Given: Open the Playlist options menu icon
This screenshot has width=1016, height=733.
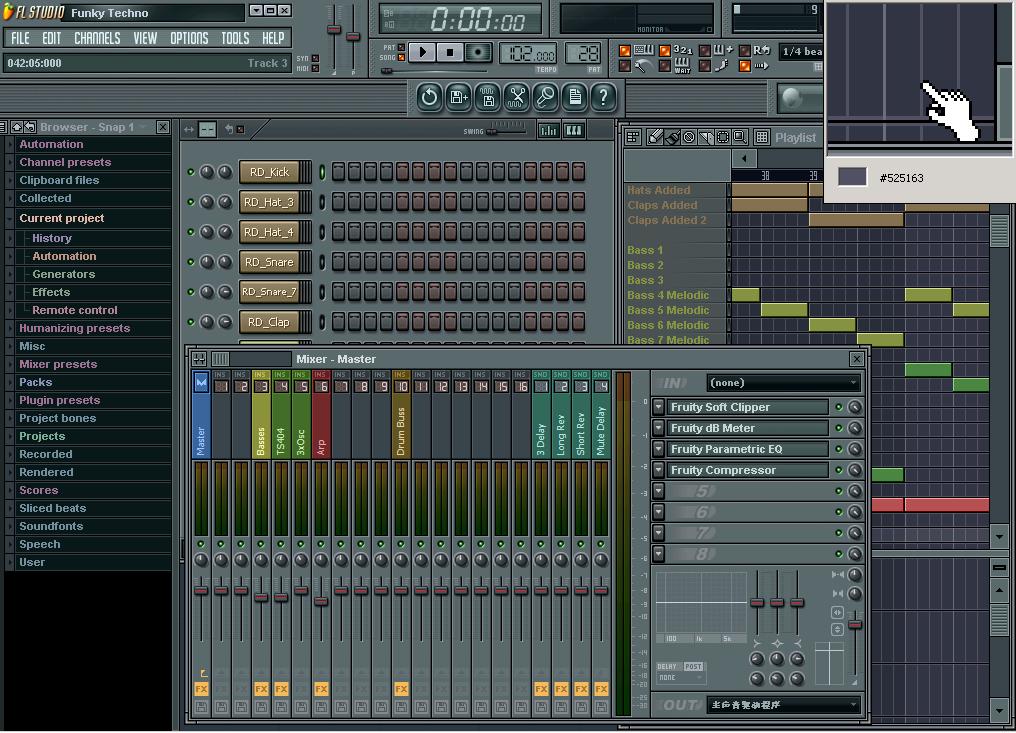Looking at the screenshot, I should point(633,137).
